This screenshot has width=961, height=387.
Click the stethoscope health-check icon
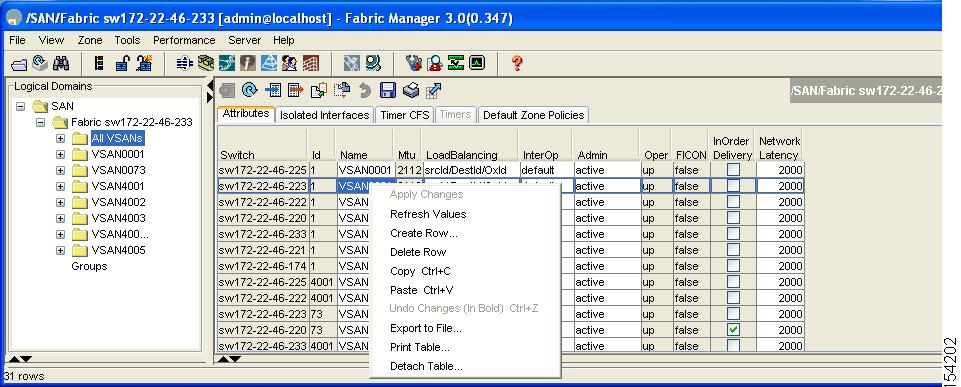coord(414,63)
